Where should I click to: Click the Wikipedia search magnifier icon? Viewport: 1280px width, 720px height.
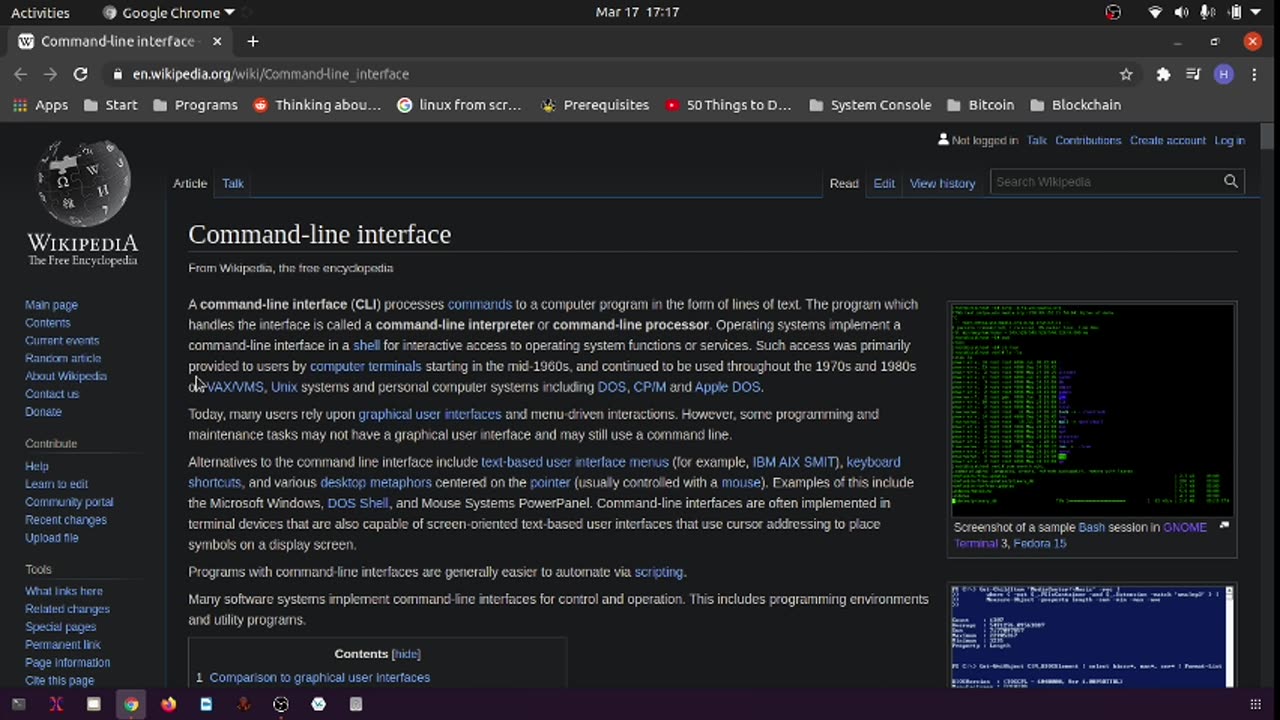point(1231,182)
